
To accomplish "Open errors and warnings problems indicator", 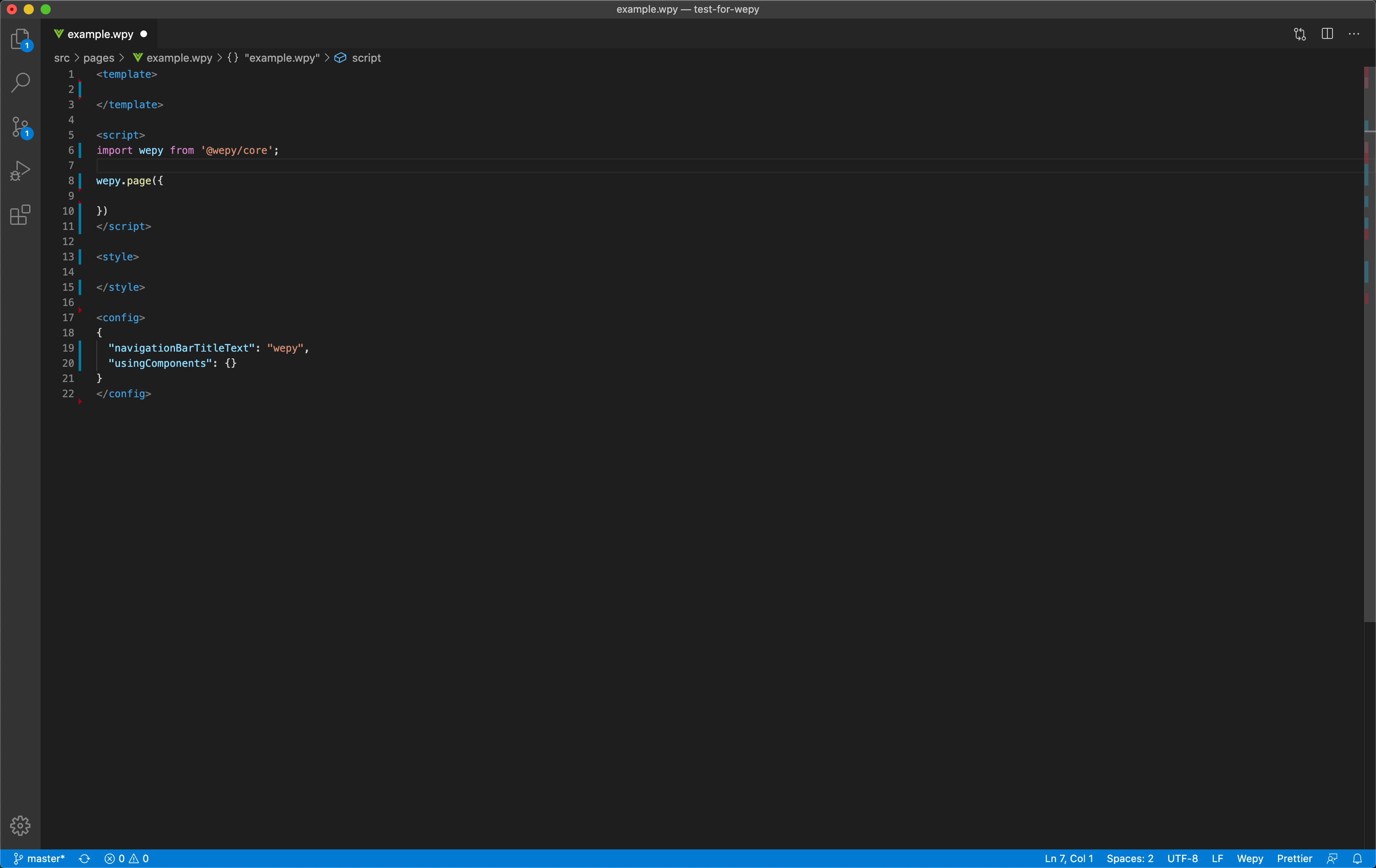I will click(127, 858).
